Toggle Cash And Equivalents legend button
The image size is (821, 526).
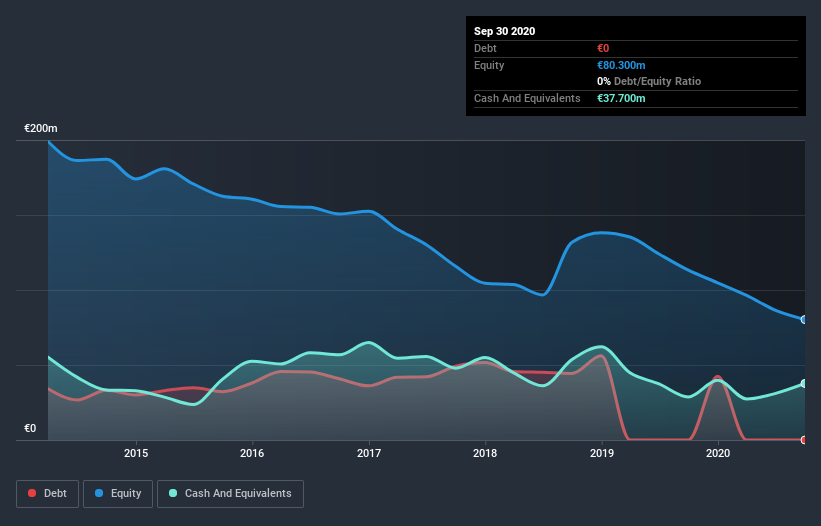[230, 494]
